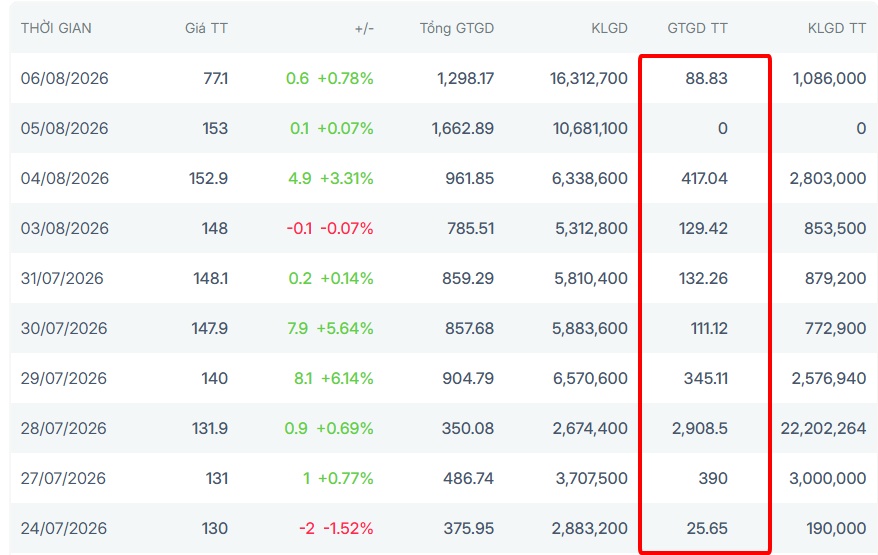Select the date 28/07/2026
878x555 pixels.
pyautogui.click(x=64, y=428)
